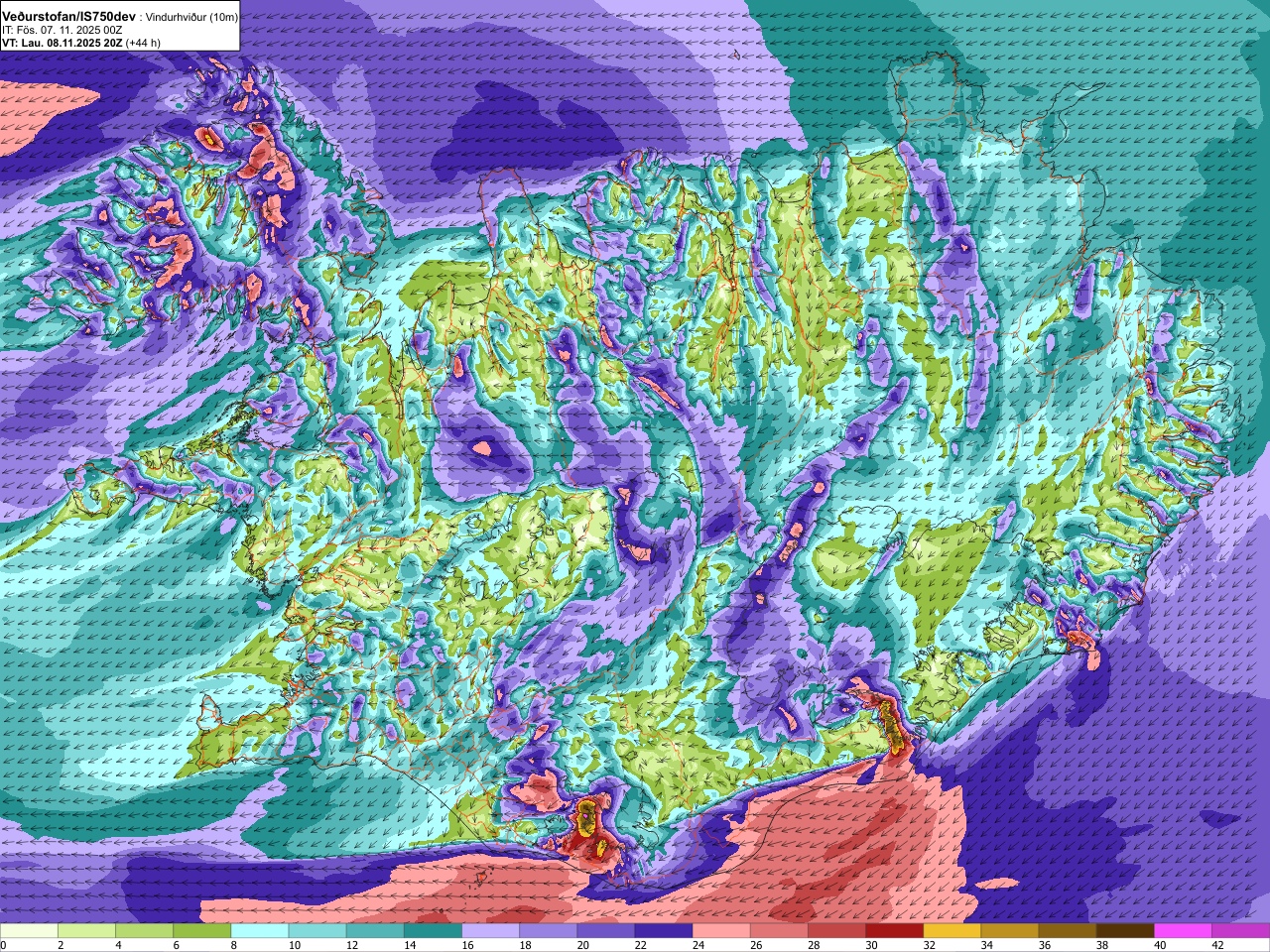Select the final legend swatch above 42
Viewport: 1270px width, 952px height.
click(1241, 931)
